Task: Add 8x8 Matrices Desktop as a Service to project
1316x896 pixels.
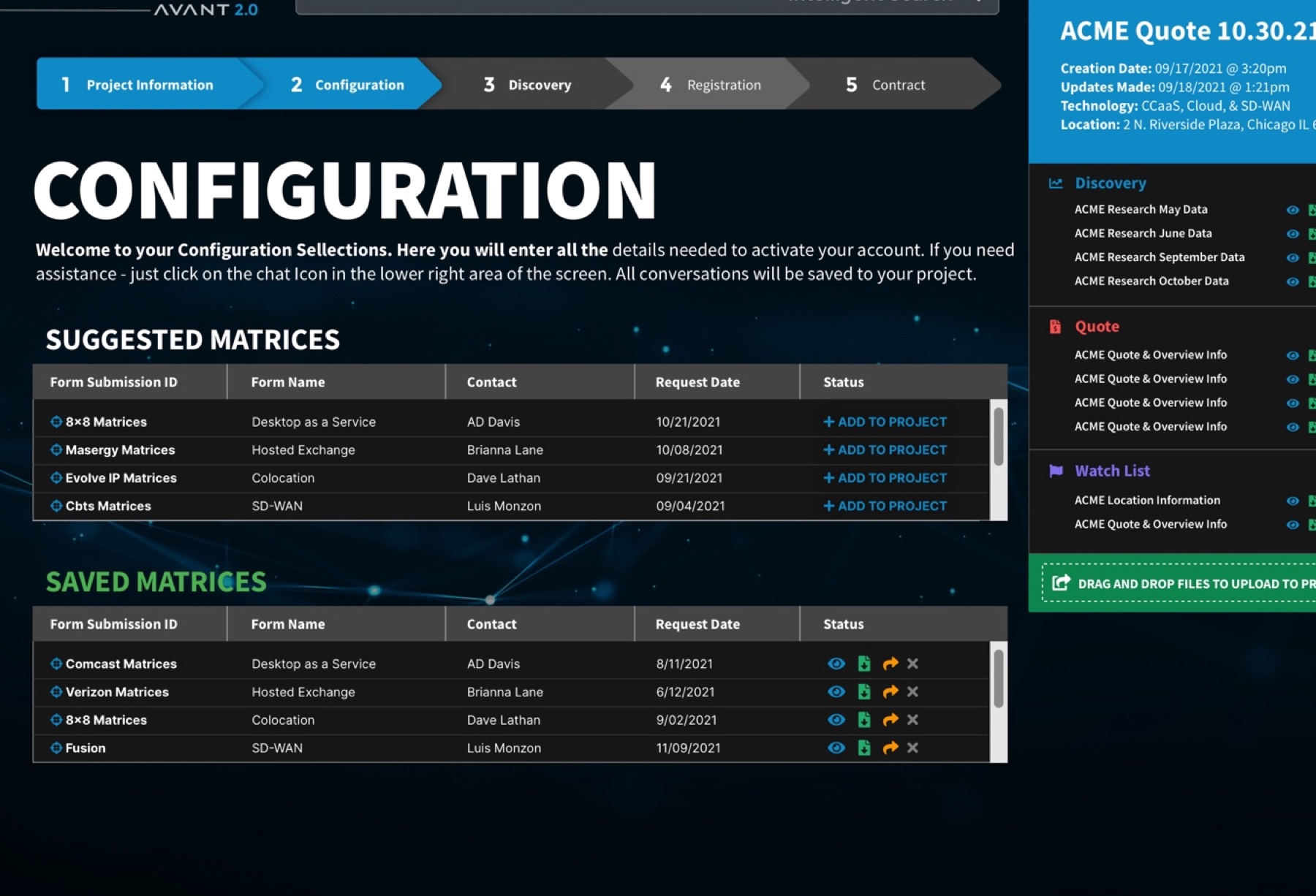Action: pos(885,422)
